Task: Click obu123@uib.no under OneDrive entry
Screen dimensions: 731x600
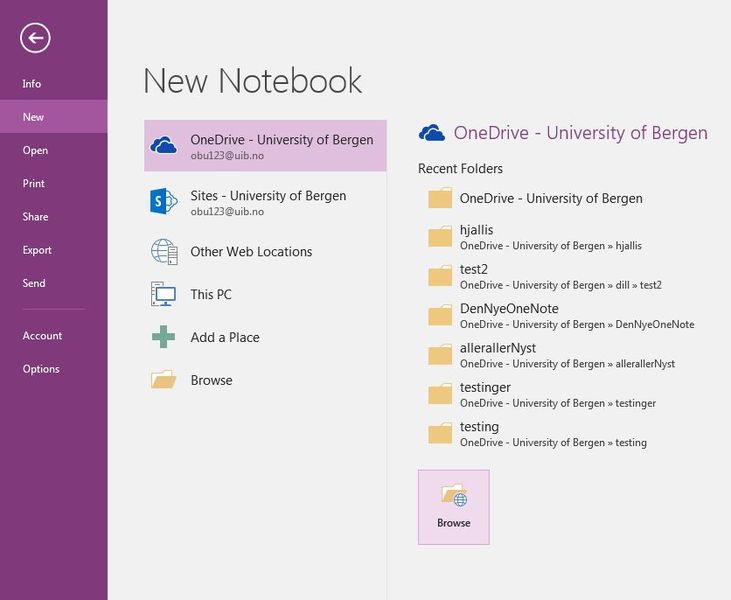Action: tap(227, 156)
